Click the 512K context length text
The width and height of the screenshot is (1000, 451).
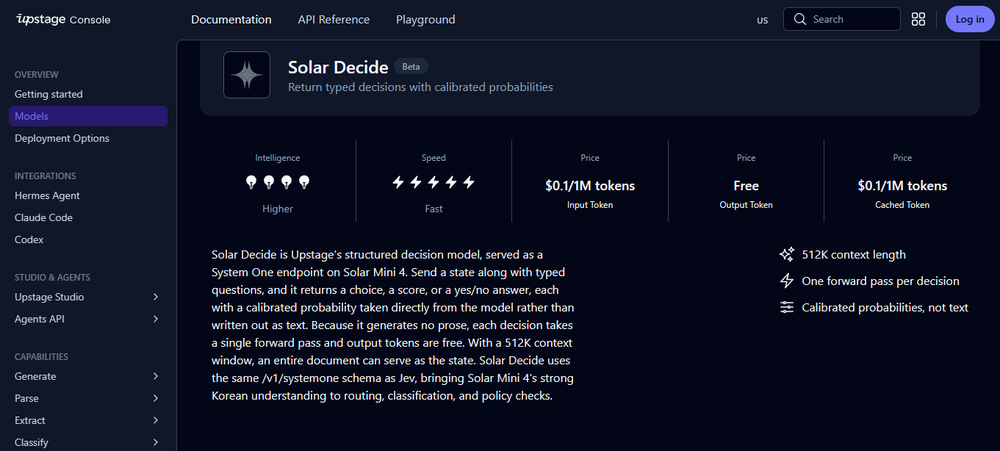click(x=853, y=255)
